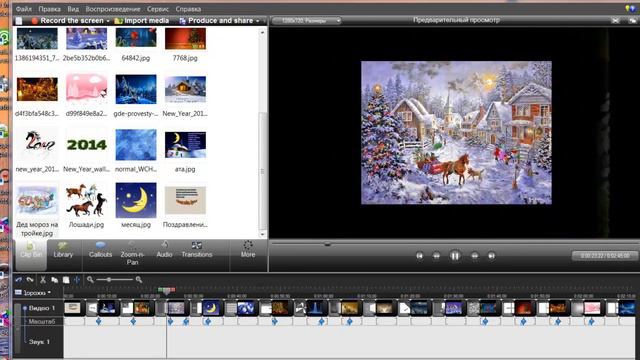Open the Clip Bin tab
The image size is (640, 360).
[31, 255]
